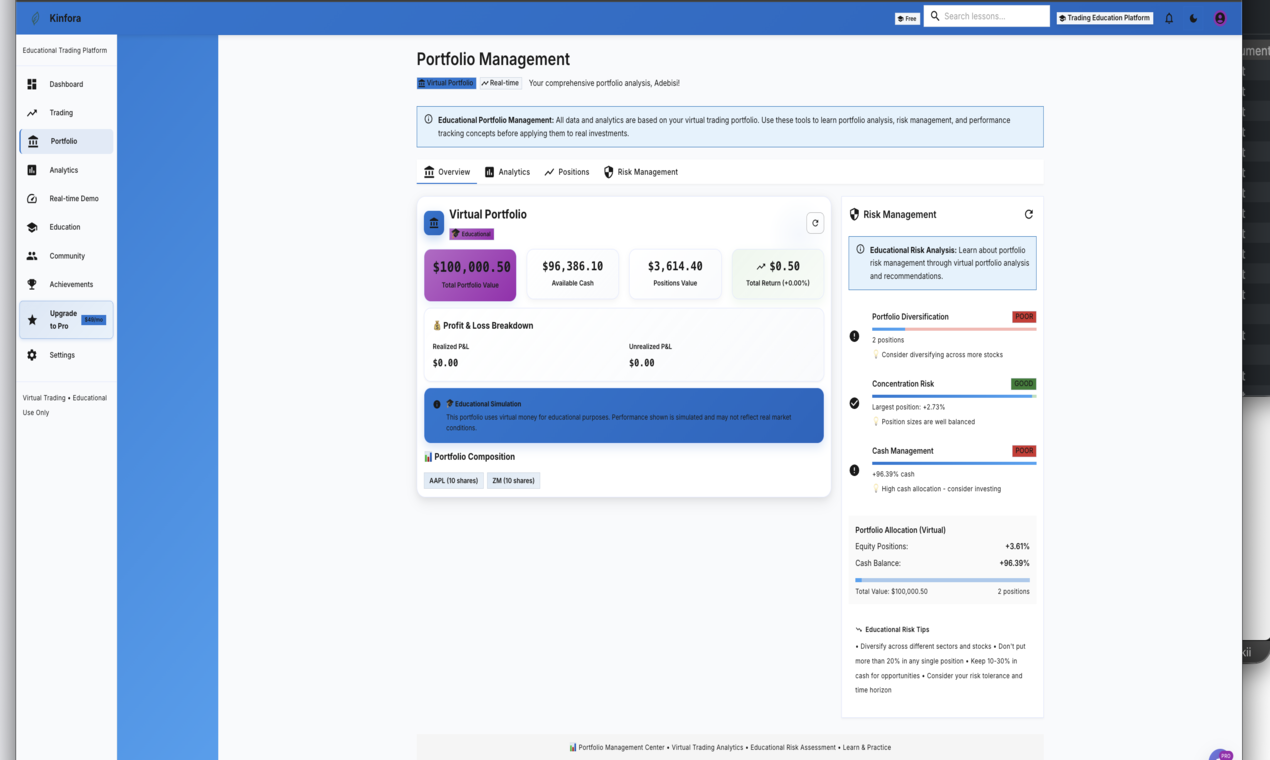Click the search magnifier icon
This screenshot has width=1270, height=760.
935,16
